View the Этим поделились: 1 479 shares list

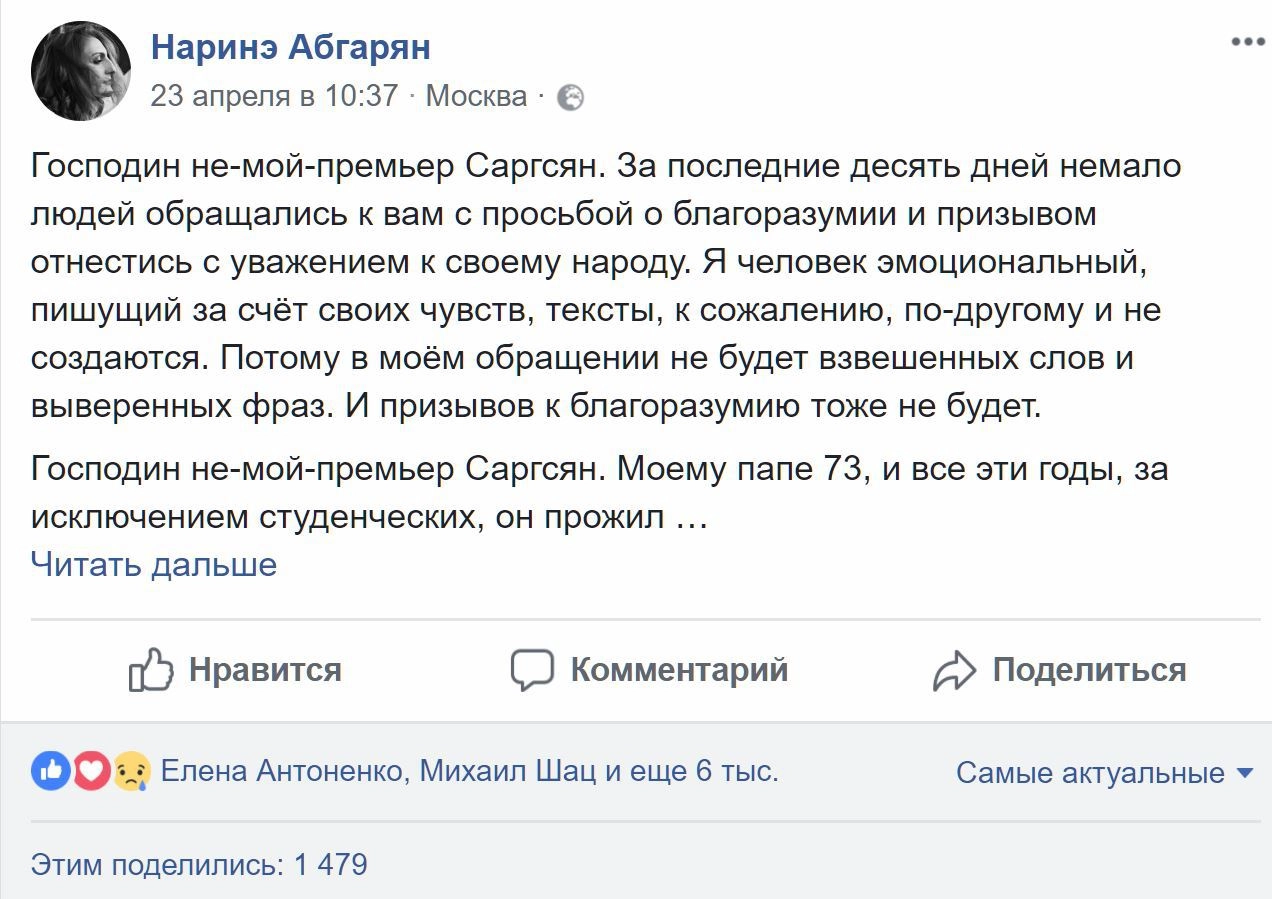point(199,864)
